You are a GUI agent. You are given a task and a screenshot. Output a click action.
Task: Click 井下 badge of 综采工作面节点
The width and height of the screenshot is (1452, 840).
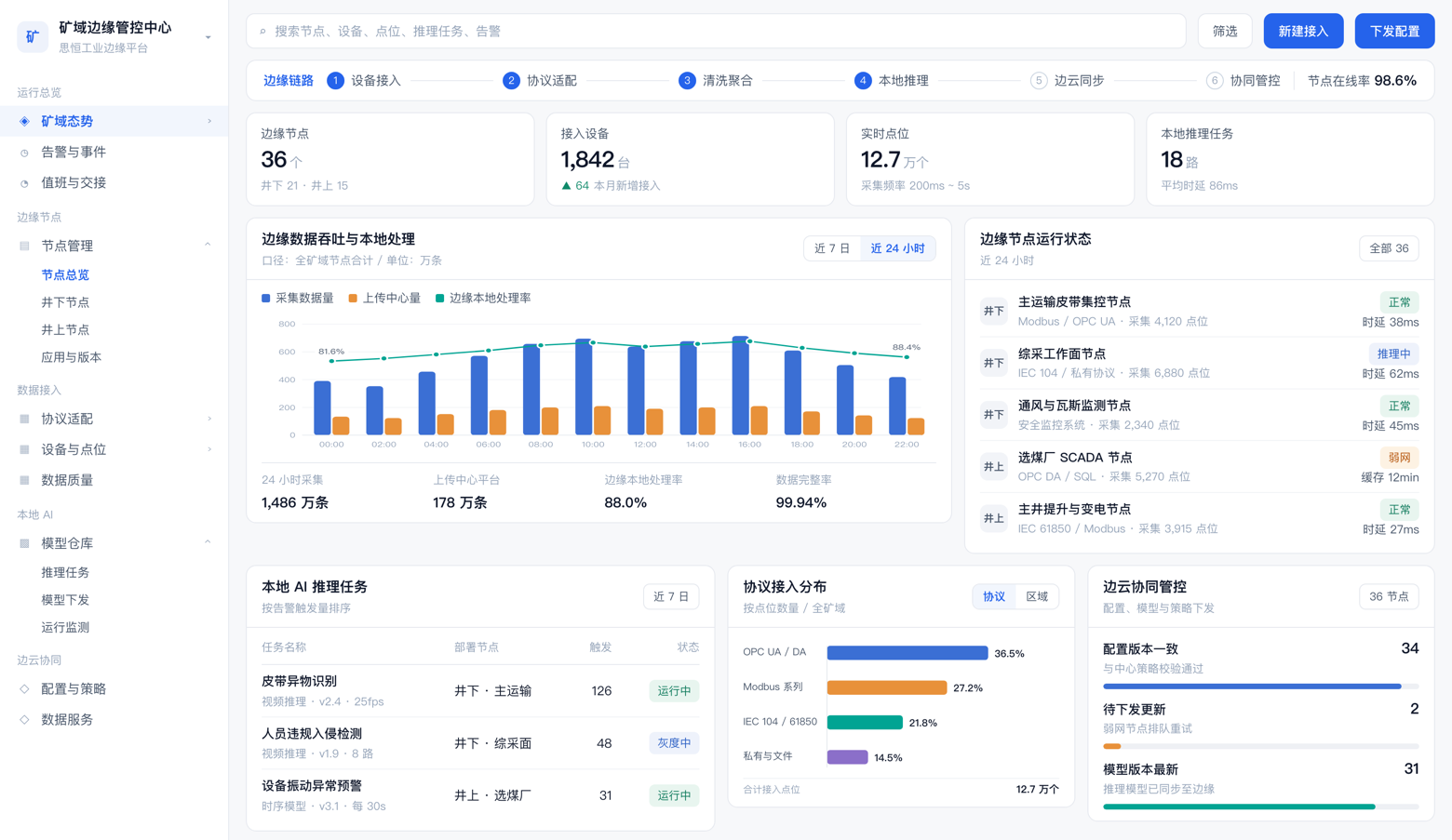(x=994, y=363)
